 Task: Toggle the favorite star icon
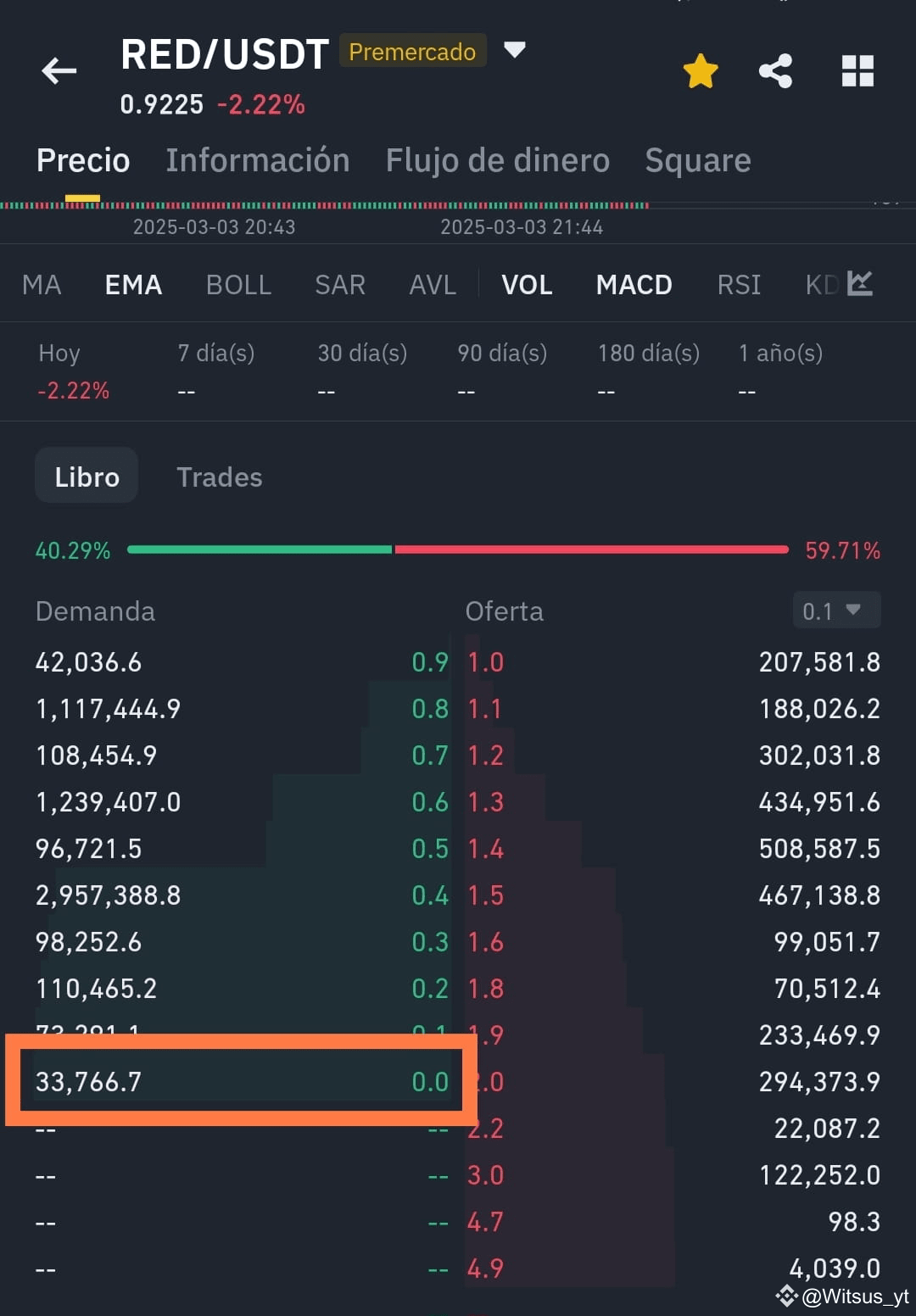click(701, 70)
